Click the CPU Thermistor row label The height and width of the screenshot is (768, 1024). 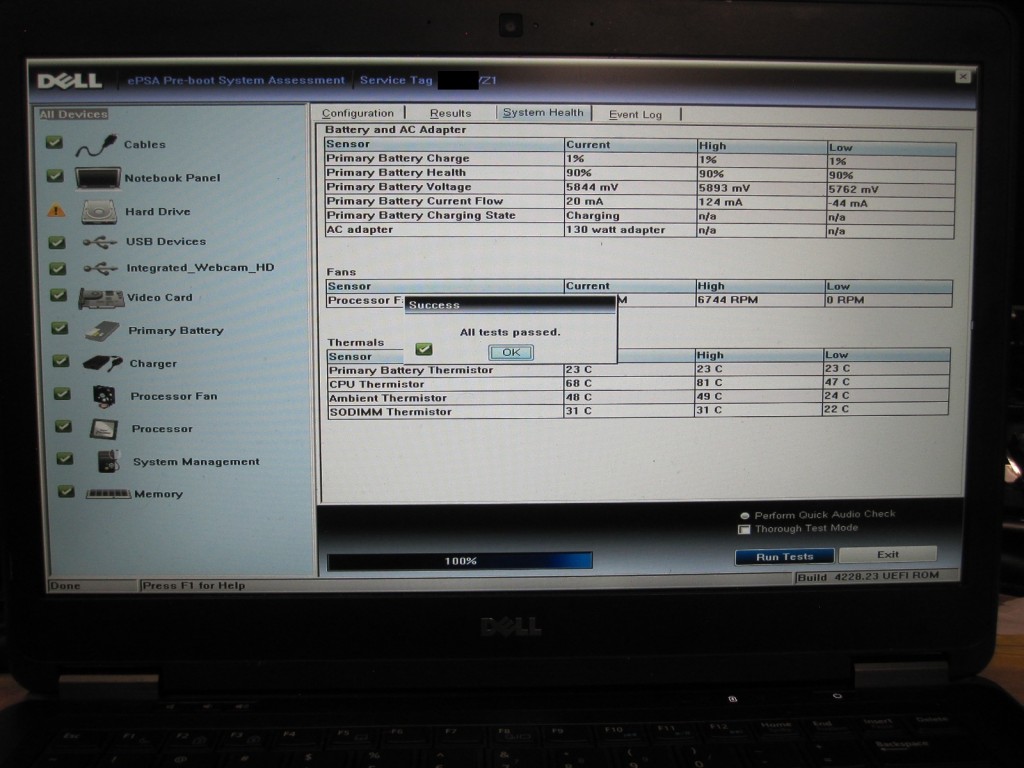click(377, 384)
